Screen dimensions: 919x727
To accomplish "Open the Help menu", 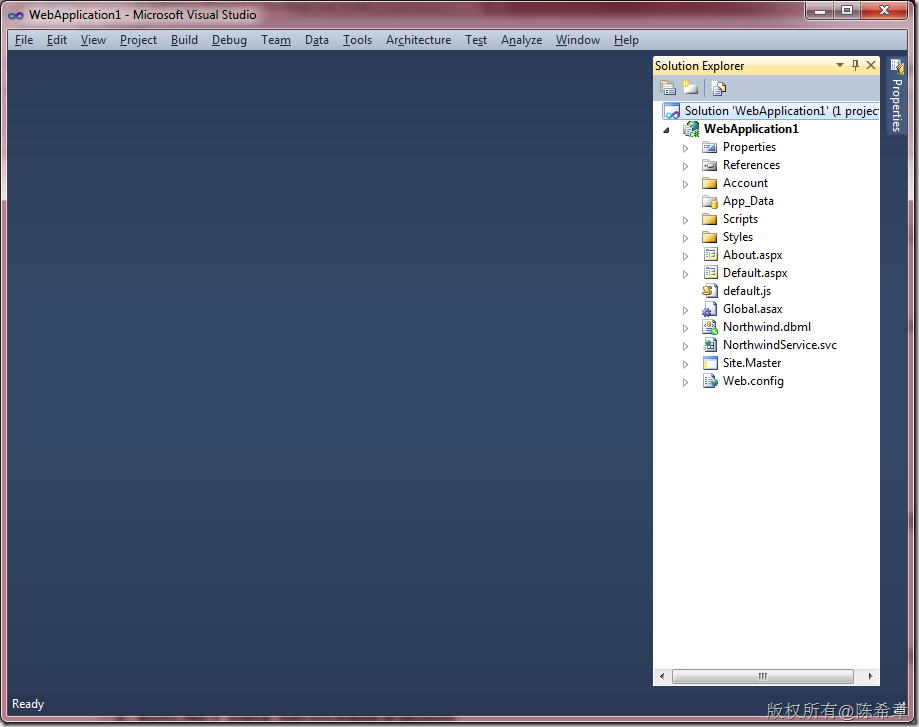I will (x=626, y=40).
